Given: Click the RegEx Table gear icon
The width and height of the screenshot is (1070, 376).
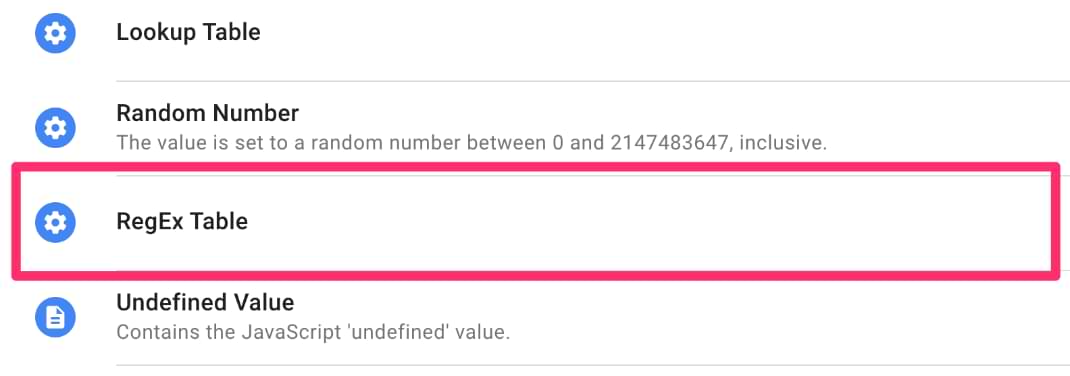Looking at the screenshot, I should (x=55, y=222).
